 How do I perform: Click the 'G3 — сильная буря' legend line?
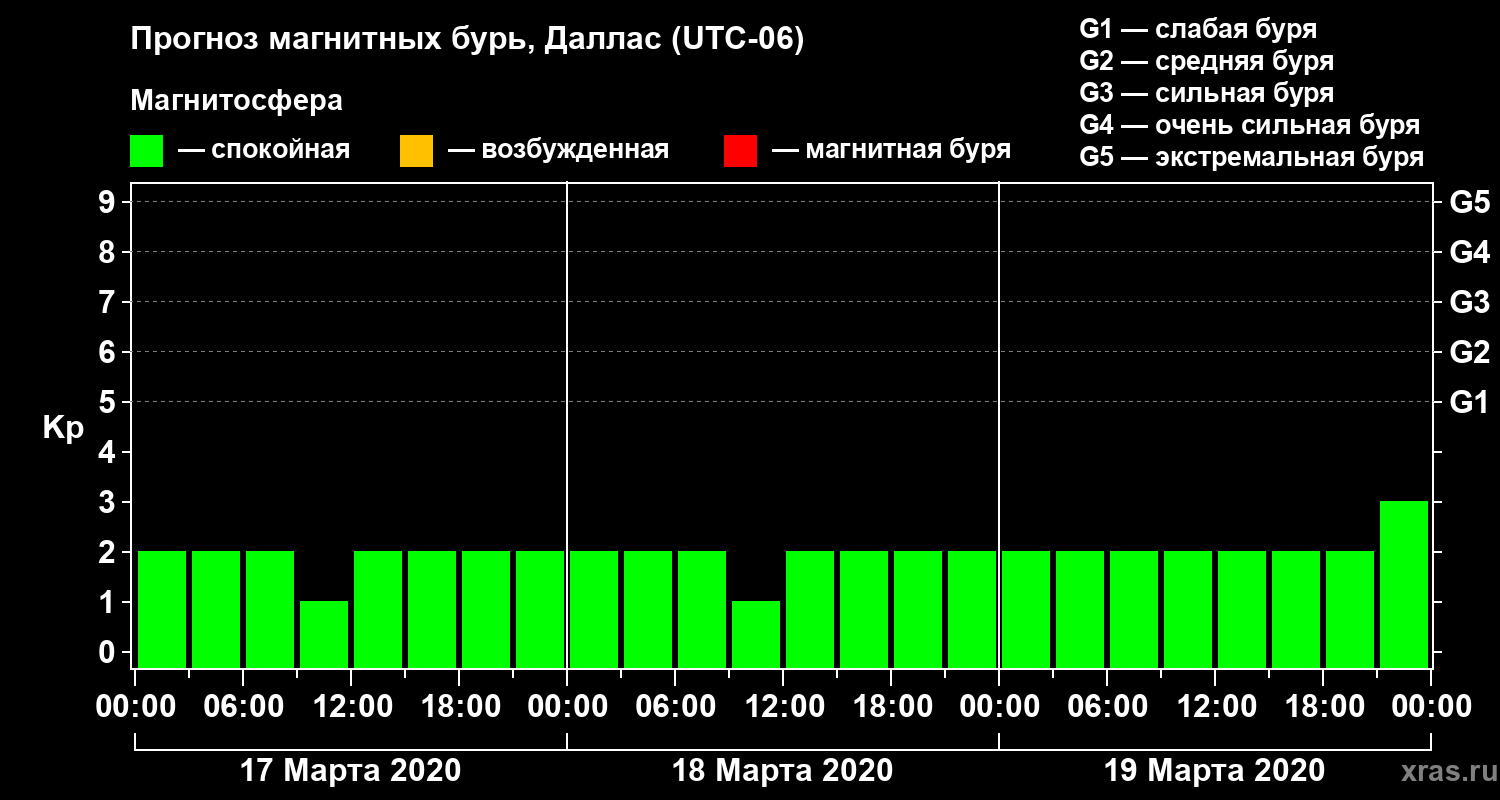(x=1206, y=93)
